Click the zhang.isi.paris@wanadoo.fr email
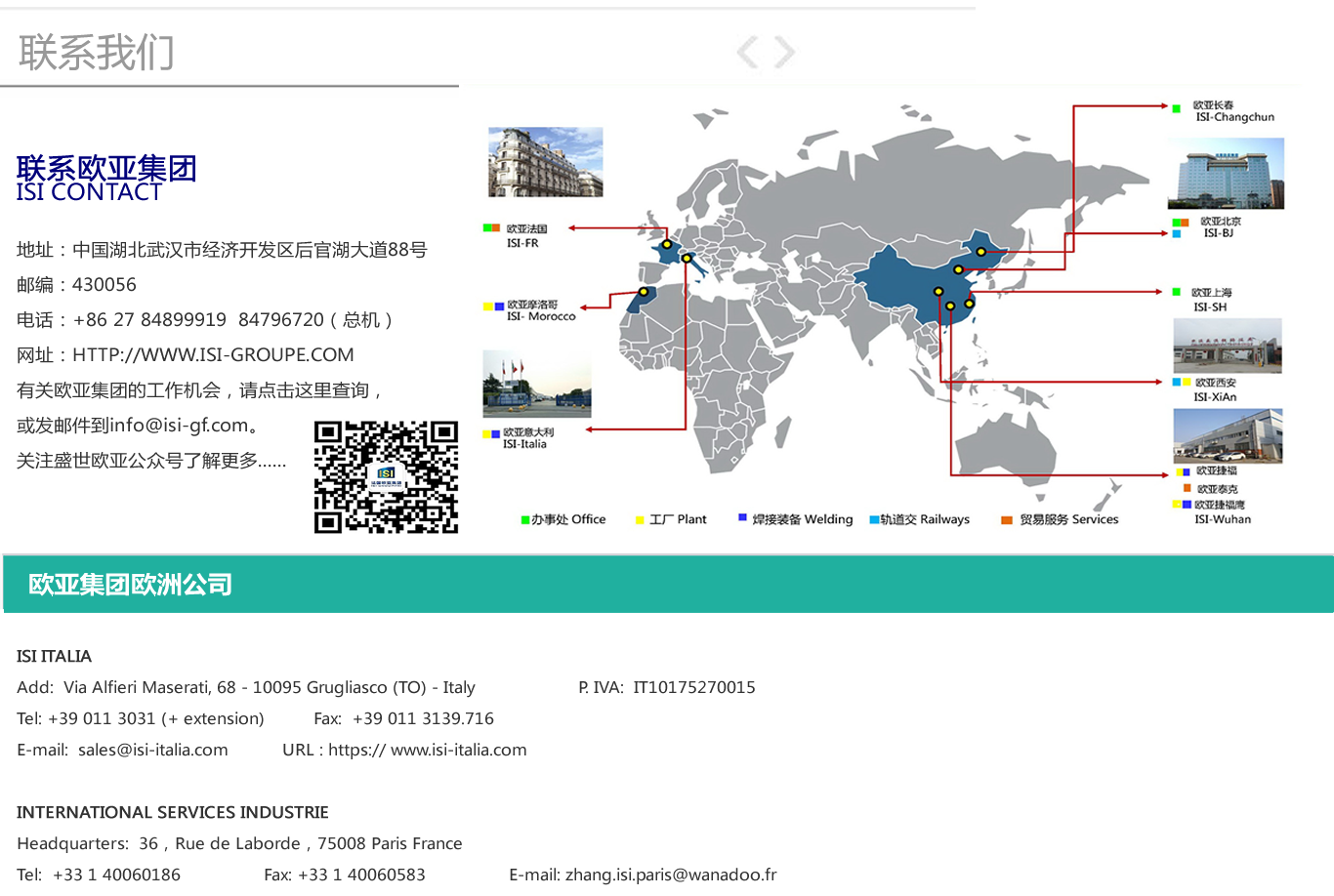The image size is (1334, 896). click(671, 875)
